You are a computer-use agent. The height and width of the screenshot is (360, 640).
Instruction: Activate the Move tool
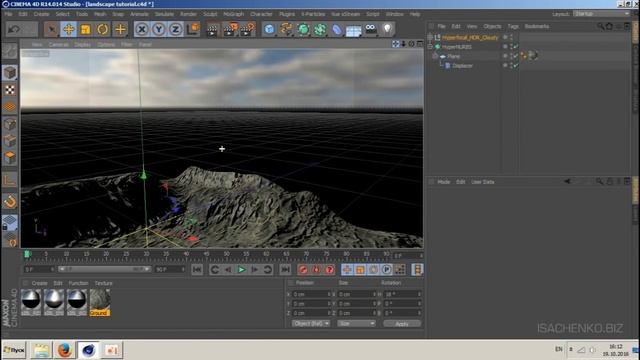(69, 29)
